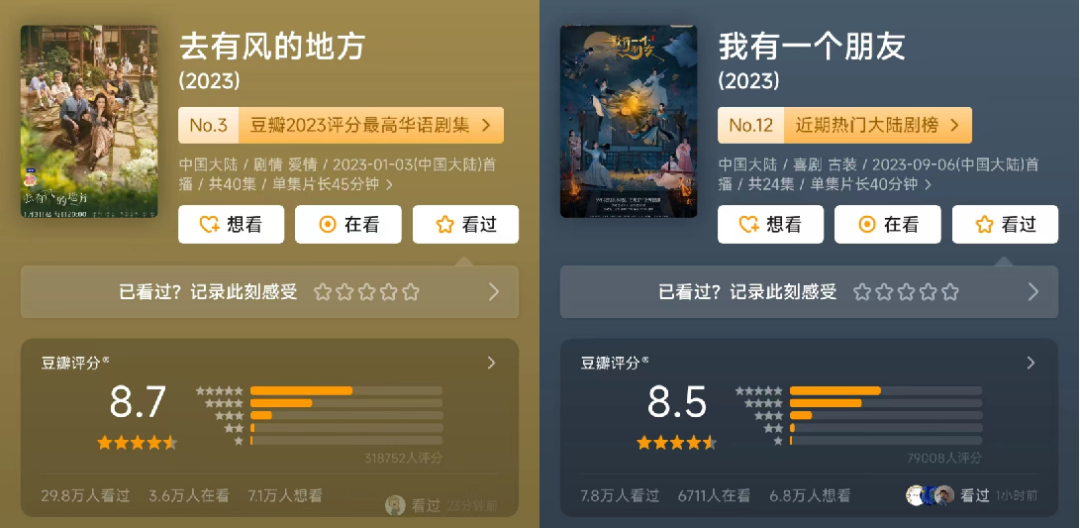1080x528 pixels.
Task: Click the heart icon on right 想看 button
Action: point(749,224)
